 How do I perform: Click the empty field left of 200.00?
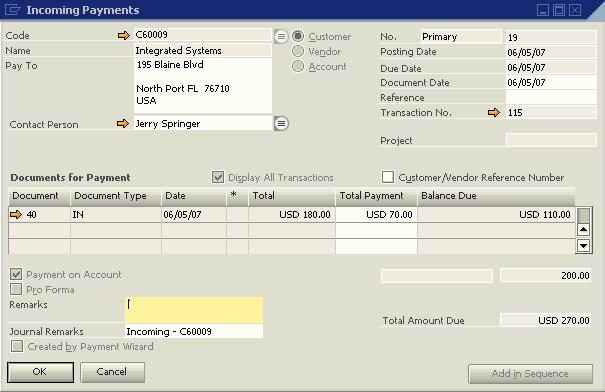tap(437, 275)
